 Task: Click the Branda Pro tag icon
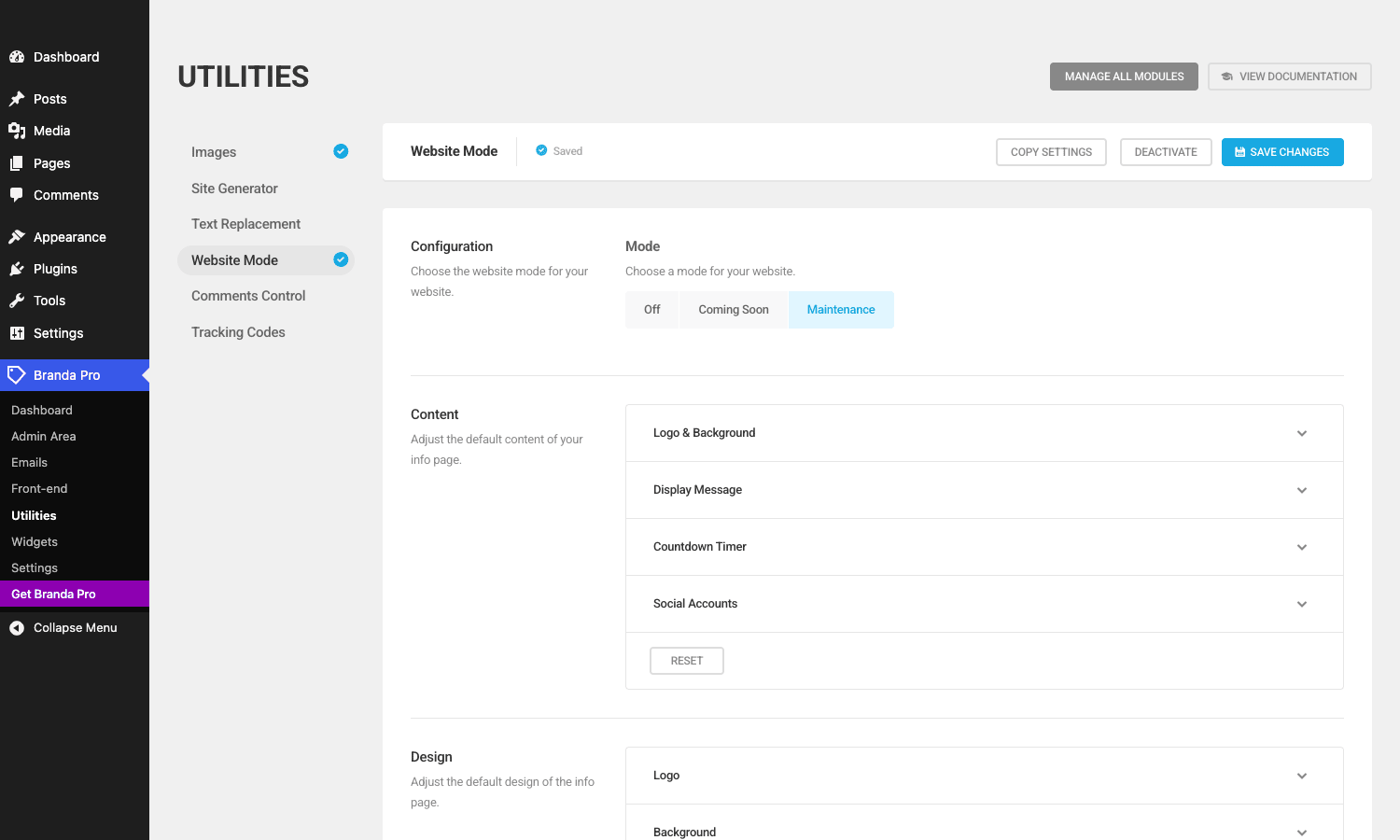click(x=17, y=375)
